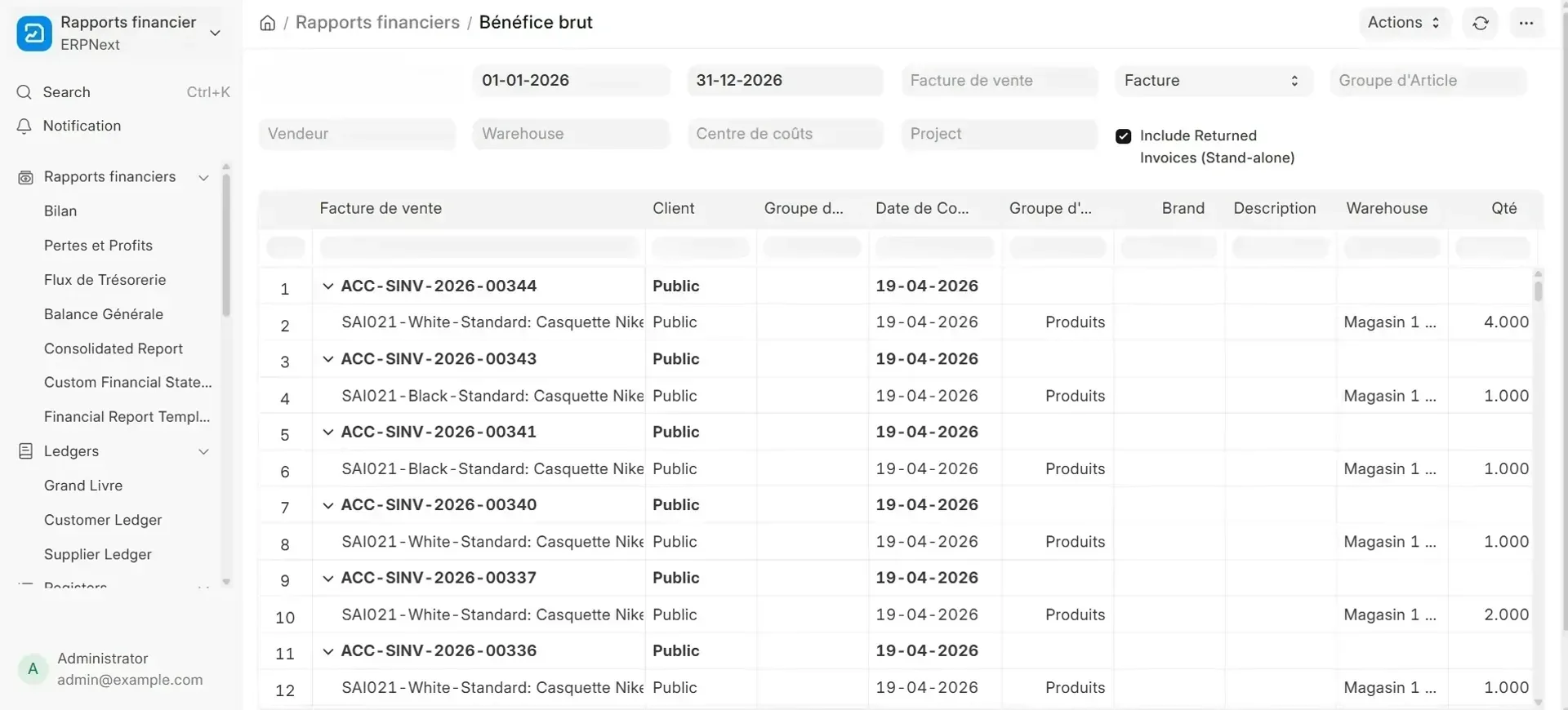
Task: Collapse invoice ACC-SINV-2026-00341 row
Action: tap(327, 433)
